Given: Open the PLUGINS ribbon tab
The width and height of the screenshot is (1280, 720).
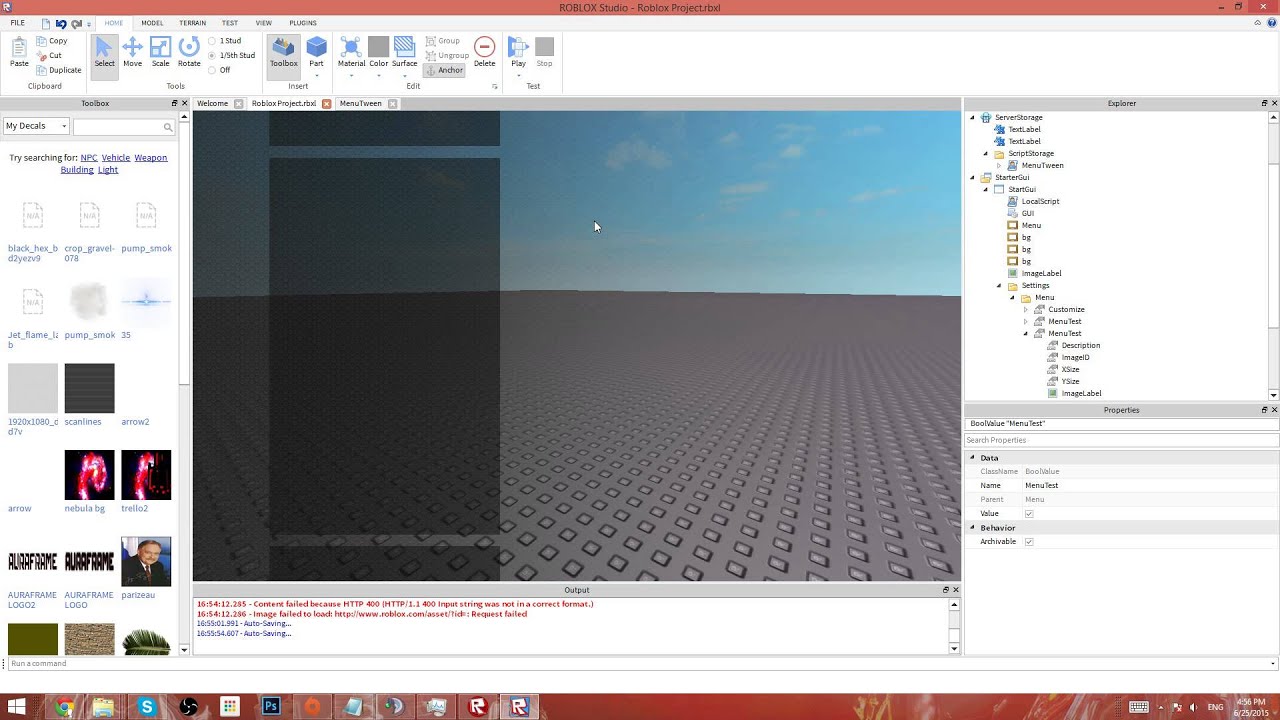Looking at the screenshot, I should tap(303, 23).
